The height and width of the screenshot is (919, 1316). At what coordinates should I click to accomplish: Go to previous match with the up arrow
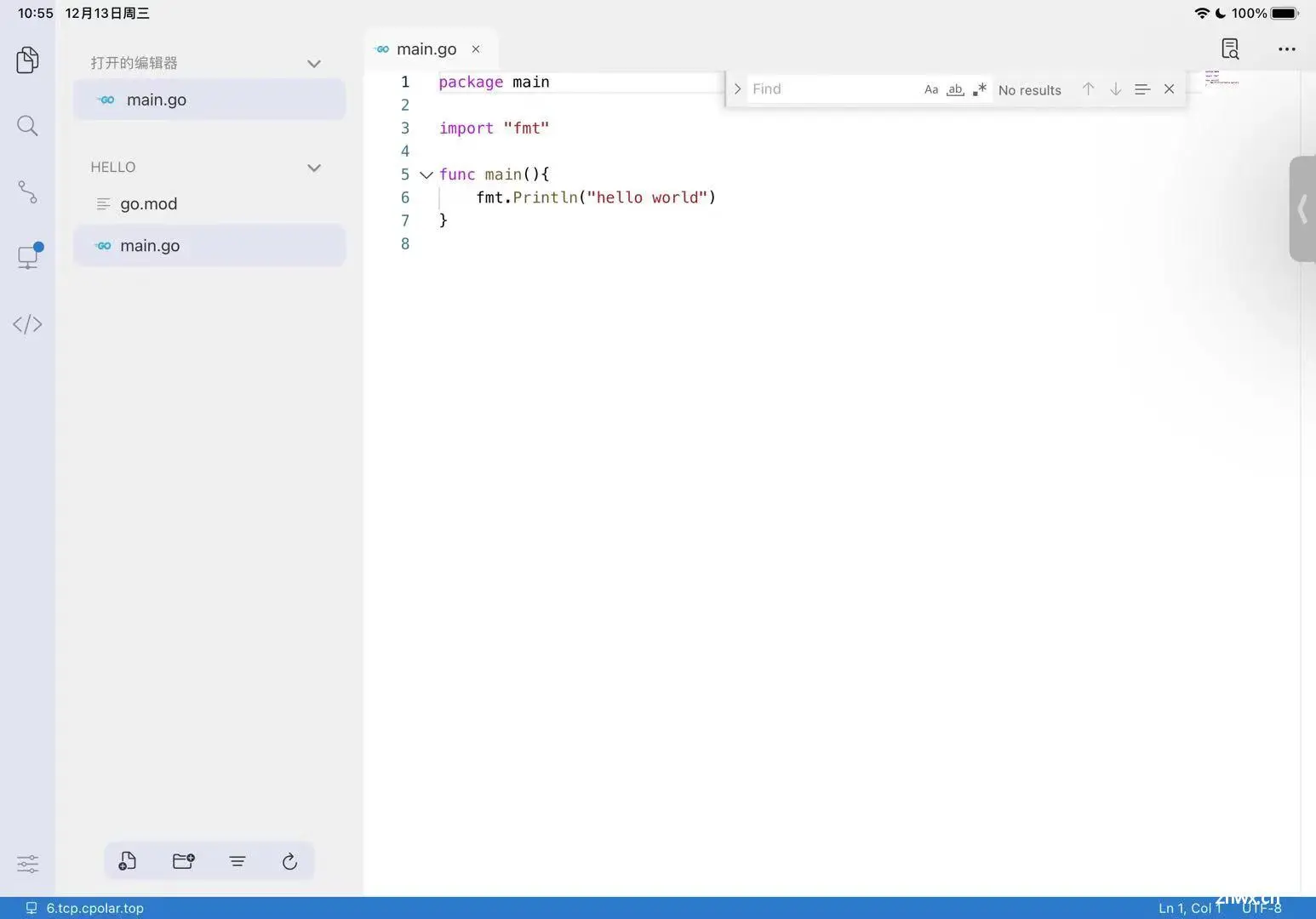(x=1088, y=88)
